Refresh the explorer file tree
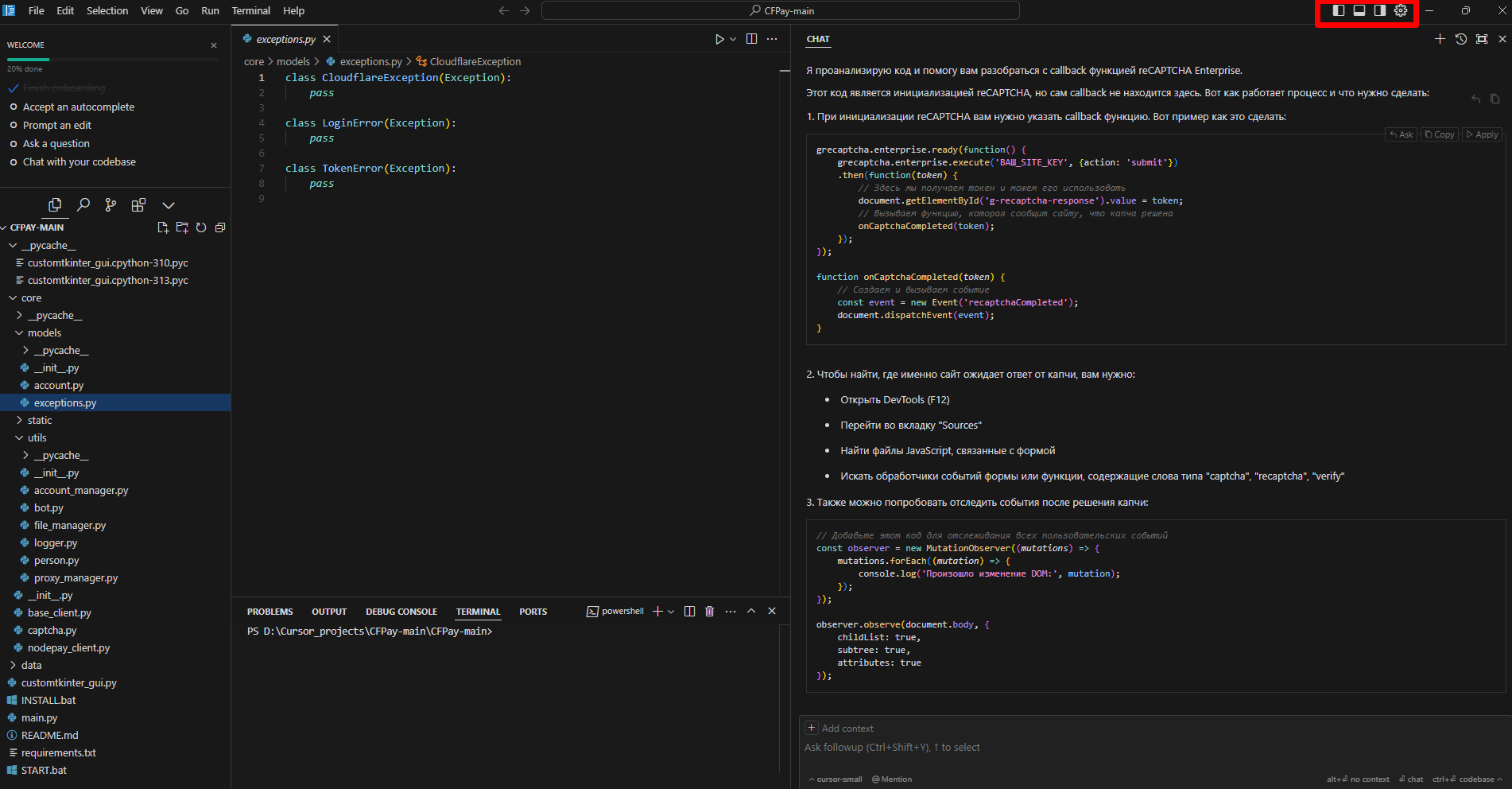The width and height of the screenshot is (1512, 789). pyautogui.click(x=201, y=227)
